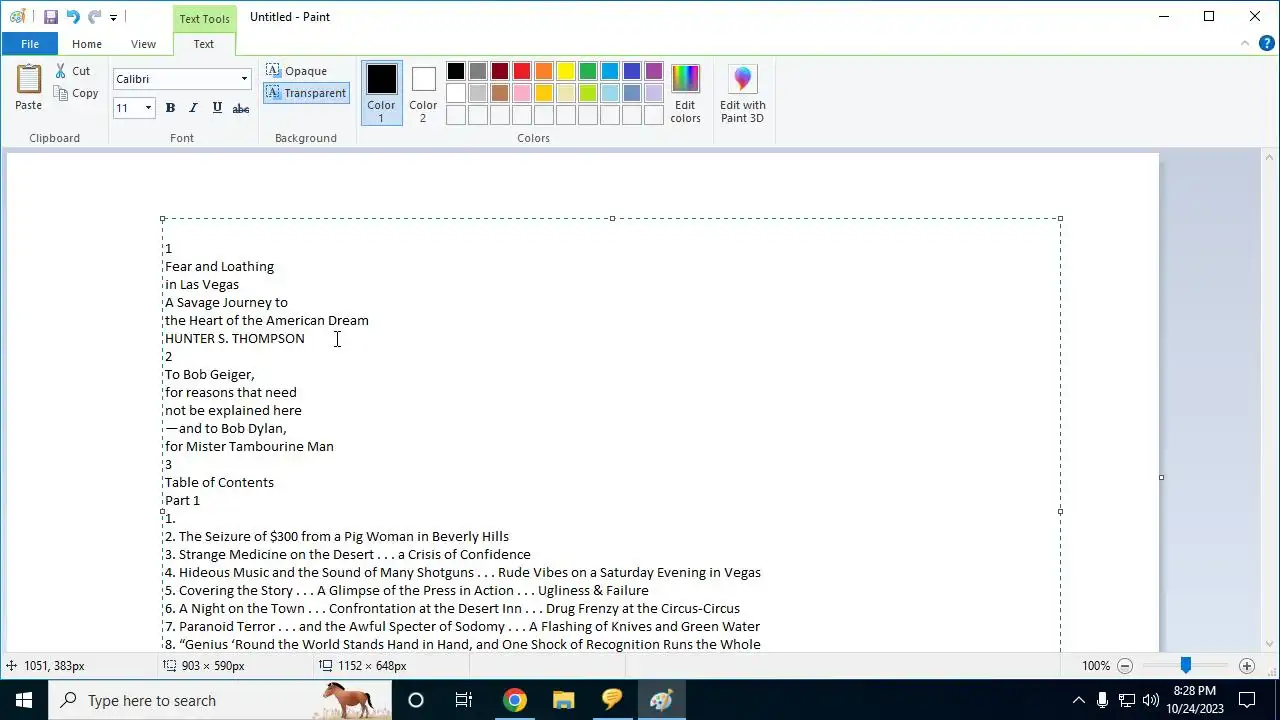Set text background to Transparent
The image size is (1280, 720).
[306, 93]
